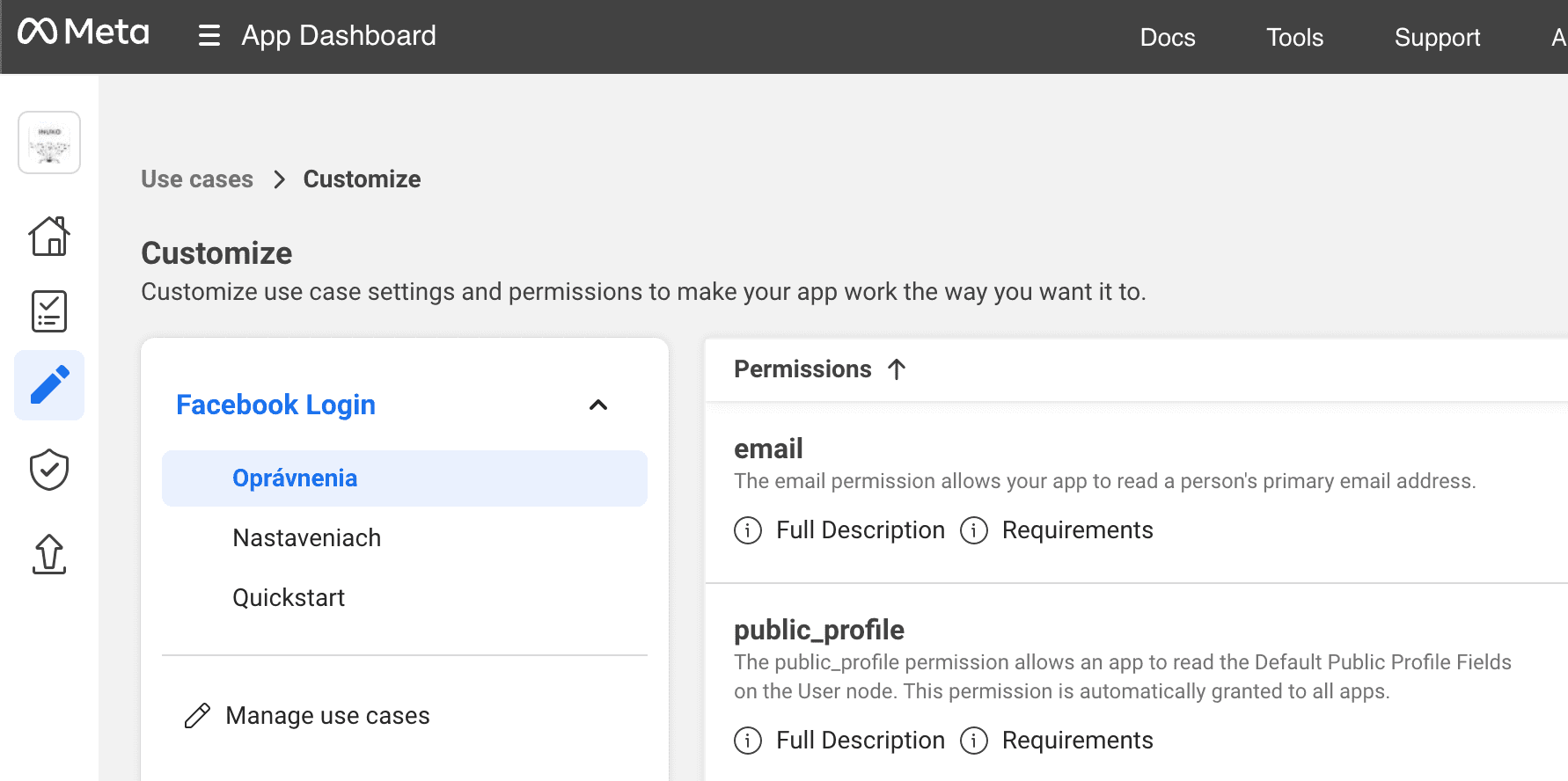Open Full Description for email permission
The width and height of the screenshot is (1568, 781).
pos(860,530)
